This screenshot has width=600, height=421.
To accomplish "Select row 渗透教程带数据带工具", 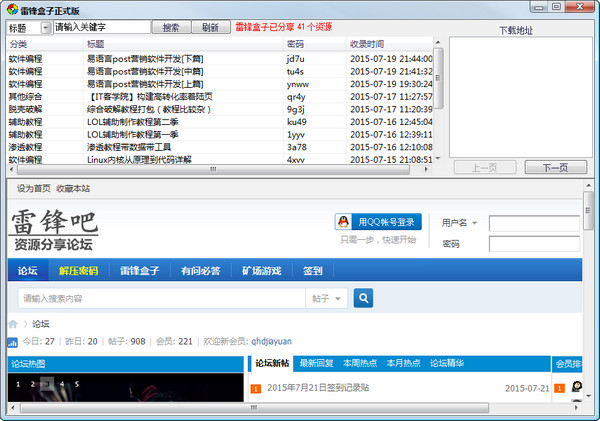I will pos(220,147).
